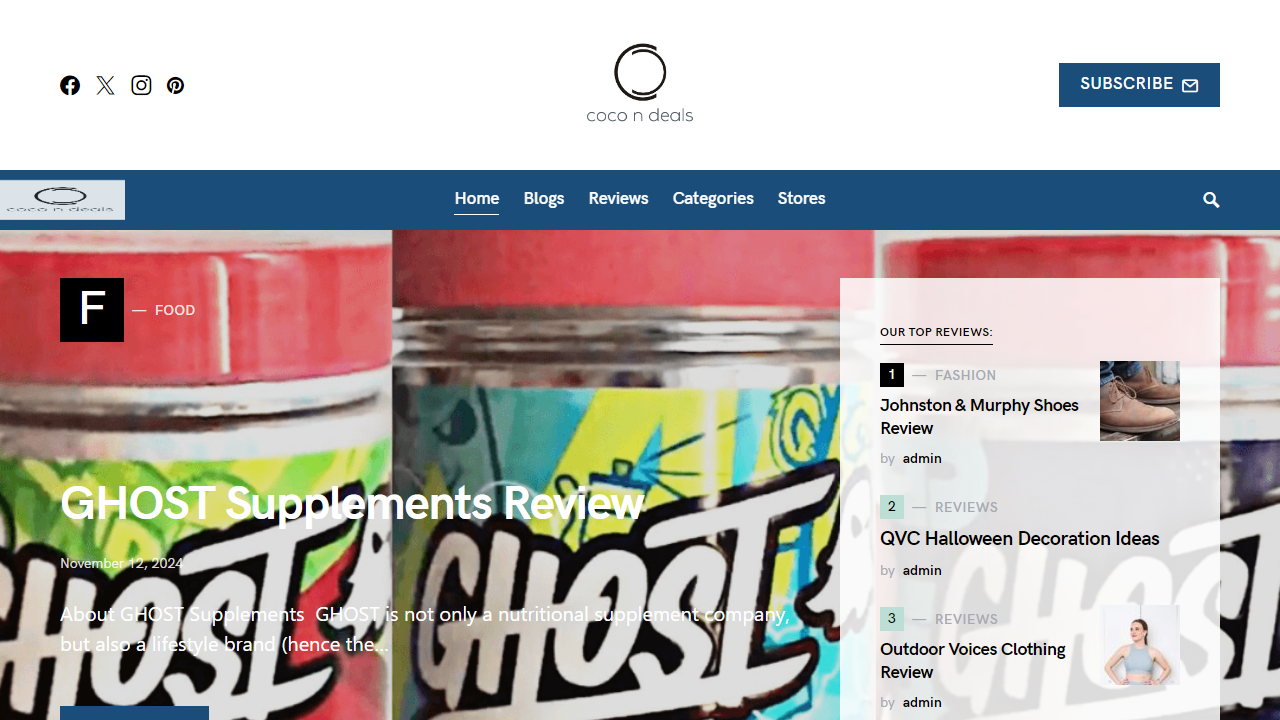The image size is (1280, 720).
Task: Open the Instagram social icon
Action: pos(141,85)
